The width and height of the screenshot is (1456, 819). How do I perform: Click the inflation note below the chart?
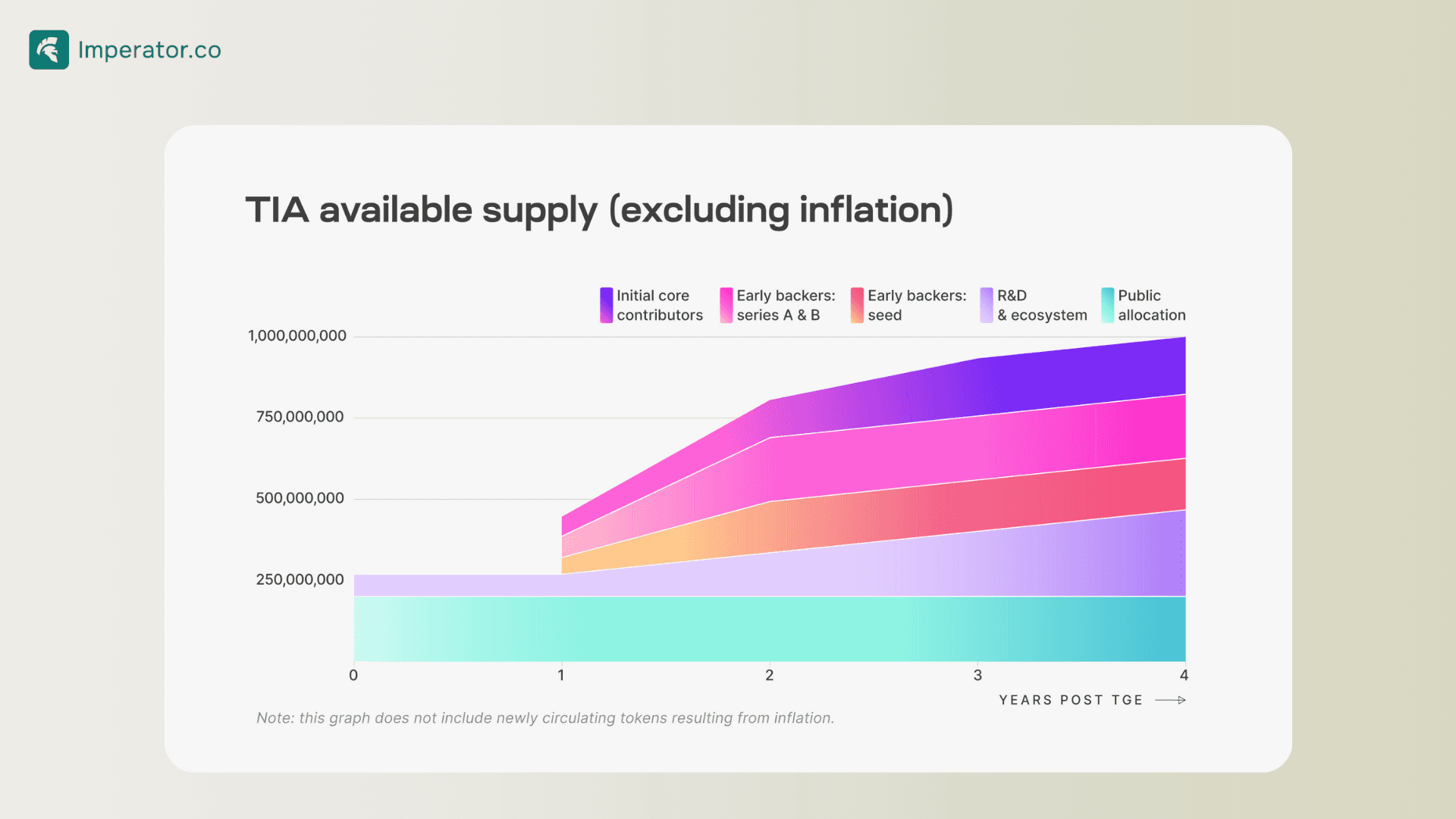(545, 718)
